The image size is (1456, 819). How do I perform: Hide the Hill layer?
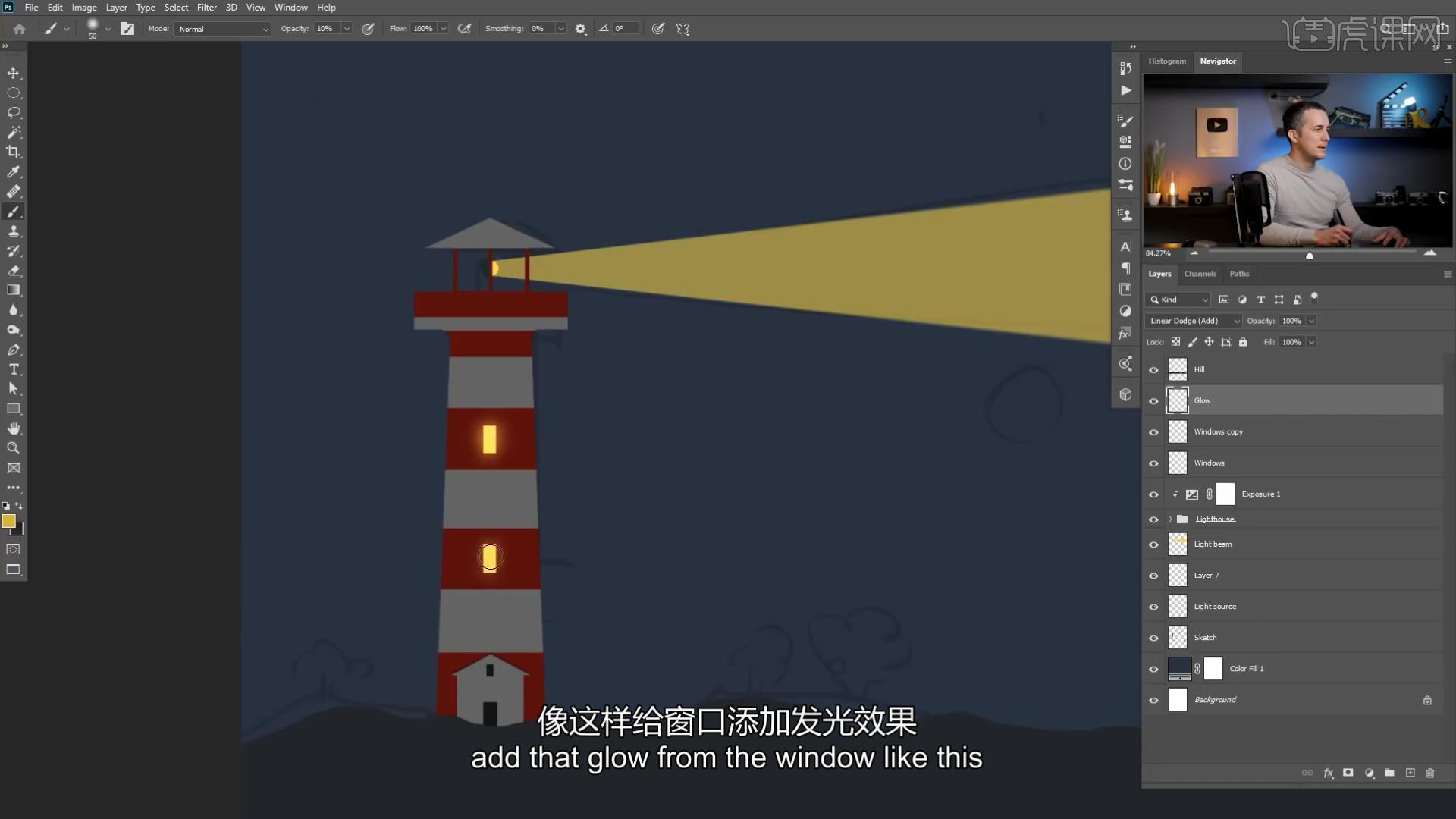(x=1154, y=370)
